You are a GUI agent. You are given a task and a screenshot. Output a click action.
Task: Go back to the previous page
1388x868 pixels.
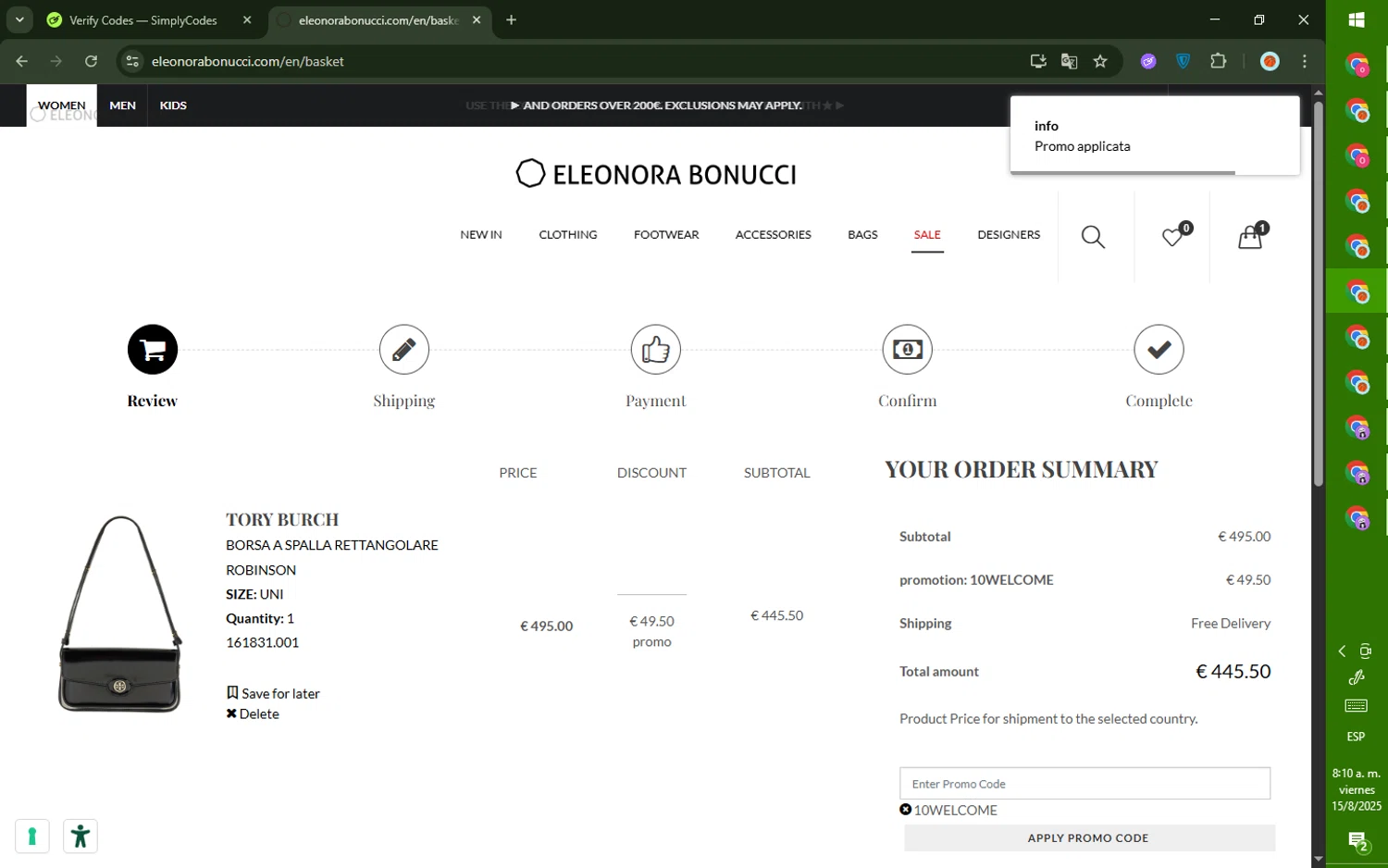pyautogui.click(x=22, y=61)
